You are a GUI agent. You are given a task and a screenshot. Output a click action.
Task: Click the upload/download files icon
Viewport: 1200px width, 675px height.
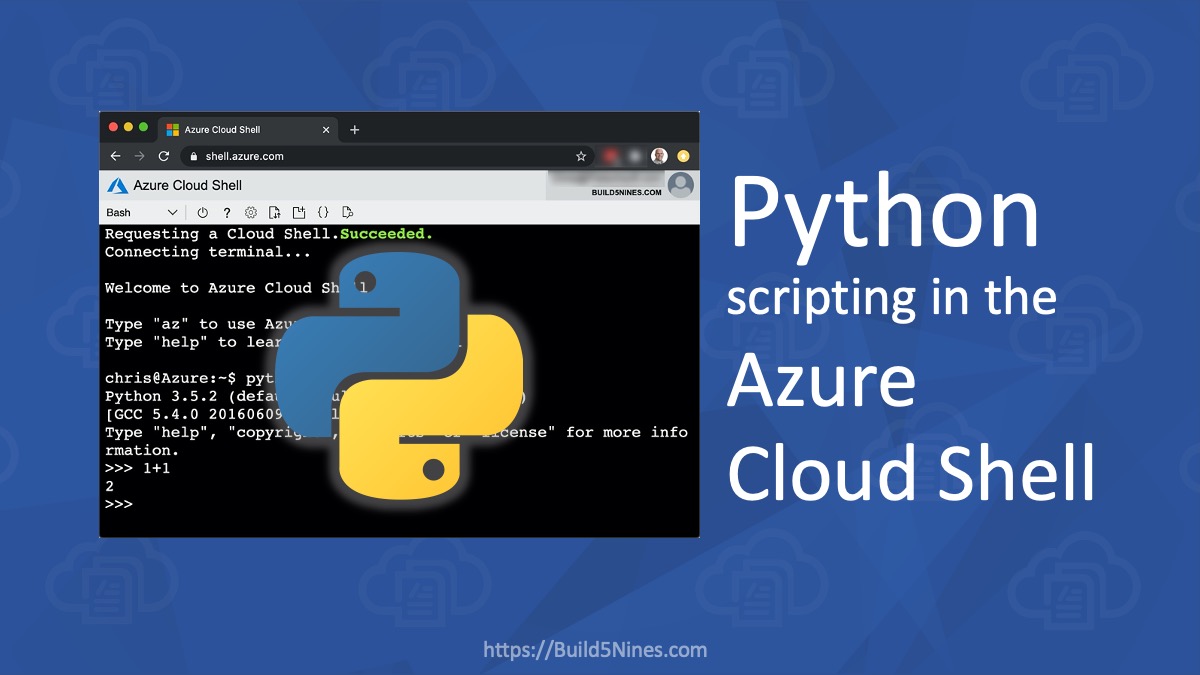275,212
